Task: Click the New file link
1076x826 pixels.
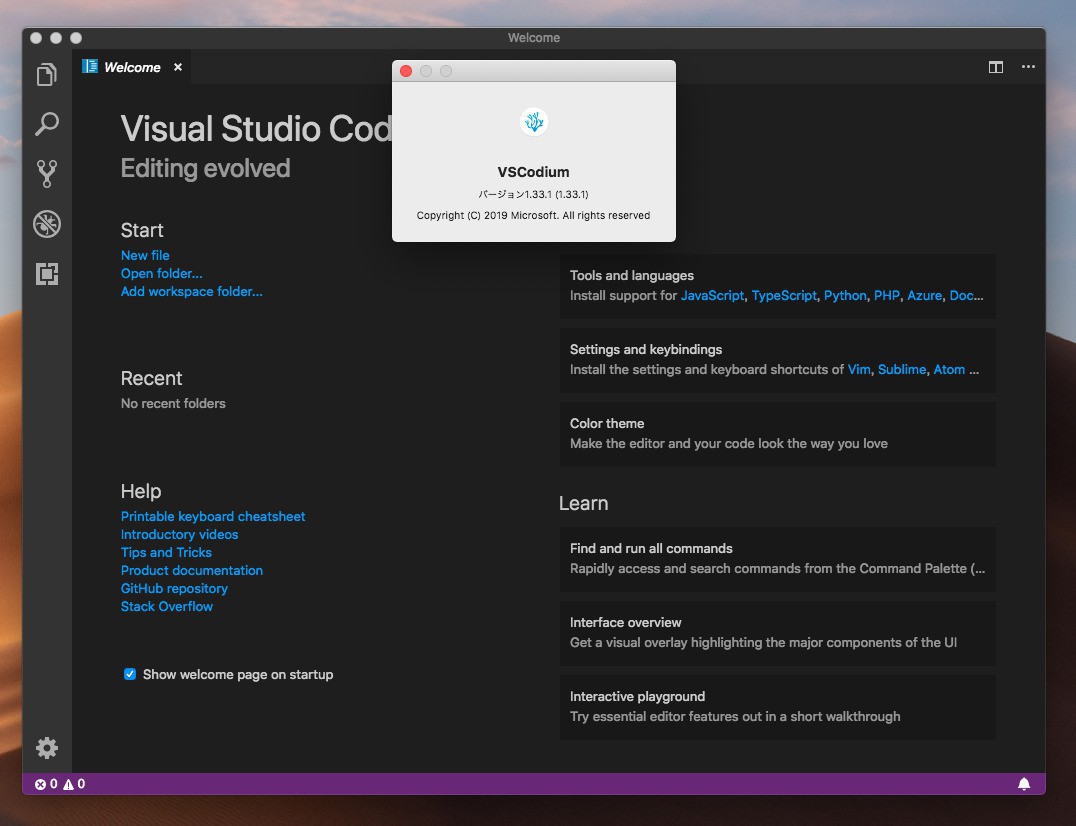Action: point(145,255)
